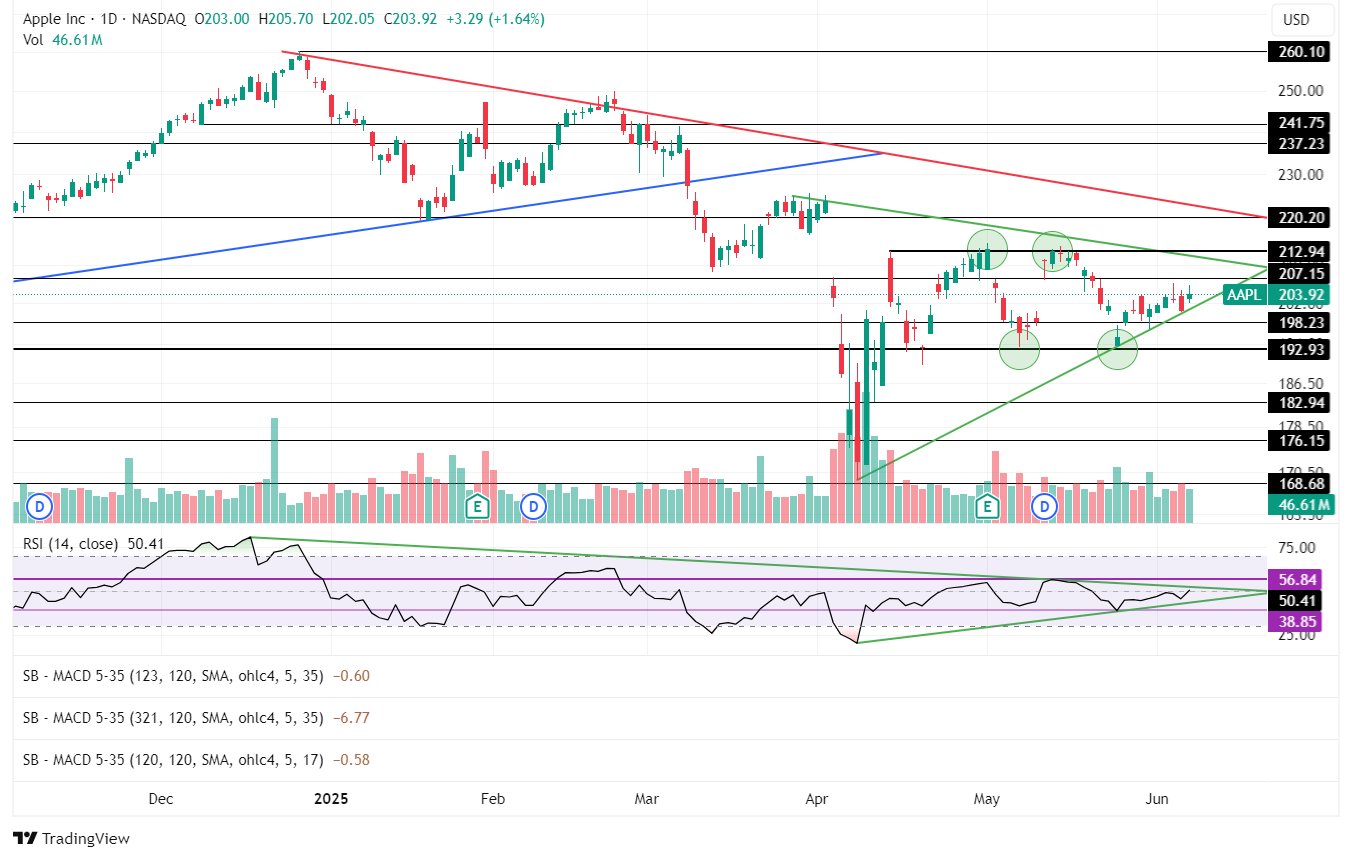Screen dimensions: 1352x860
Task: Open the TradingView logo link
Action: click(x=71, y=838)
